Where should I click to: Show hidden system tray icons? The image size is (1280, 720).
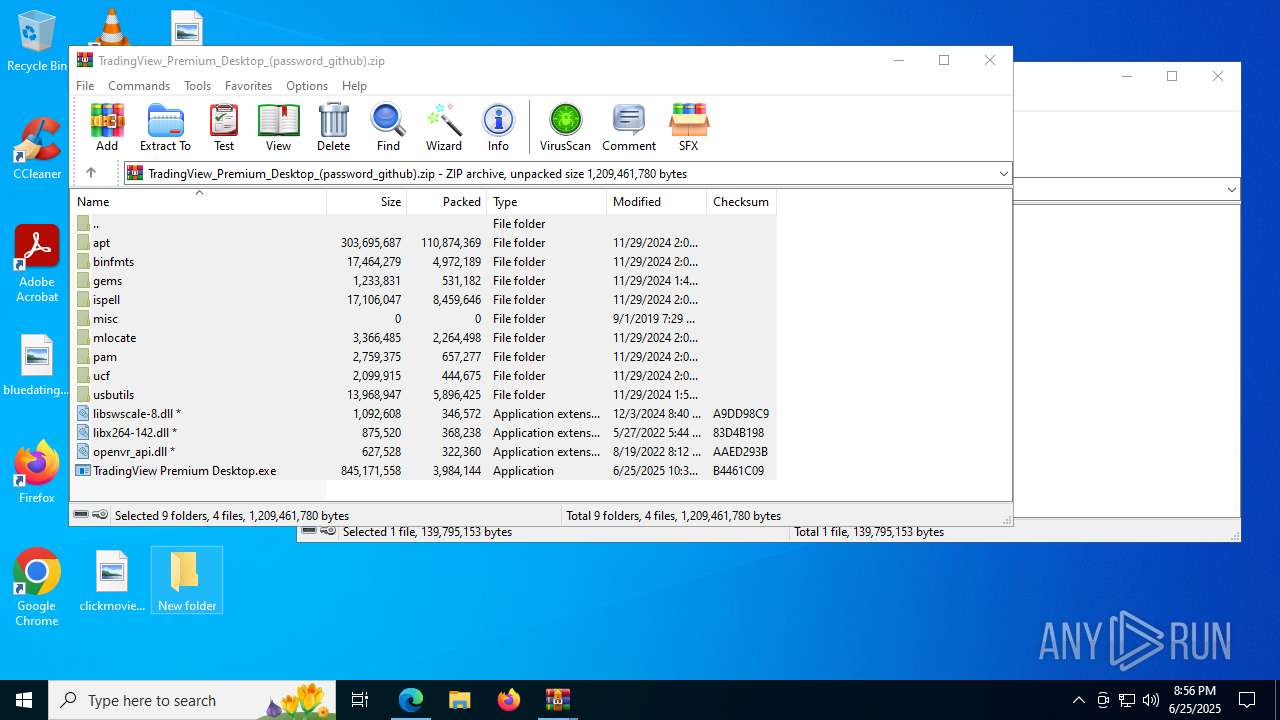tap(1078, 700)
